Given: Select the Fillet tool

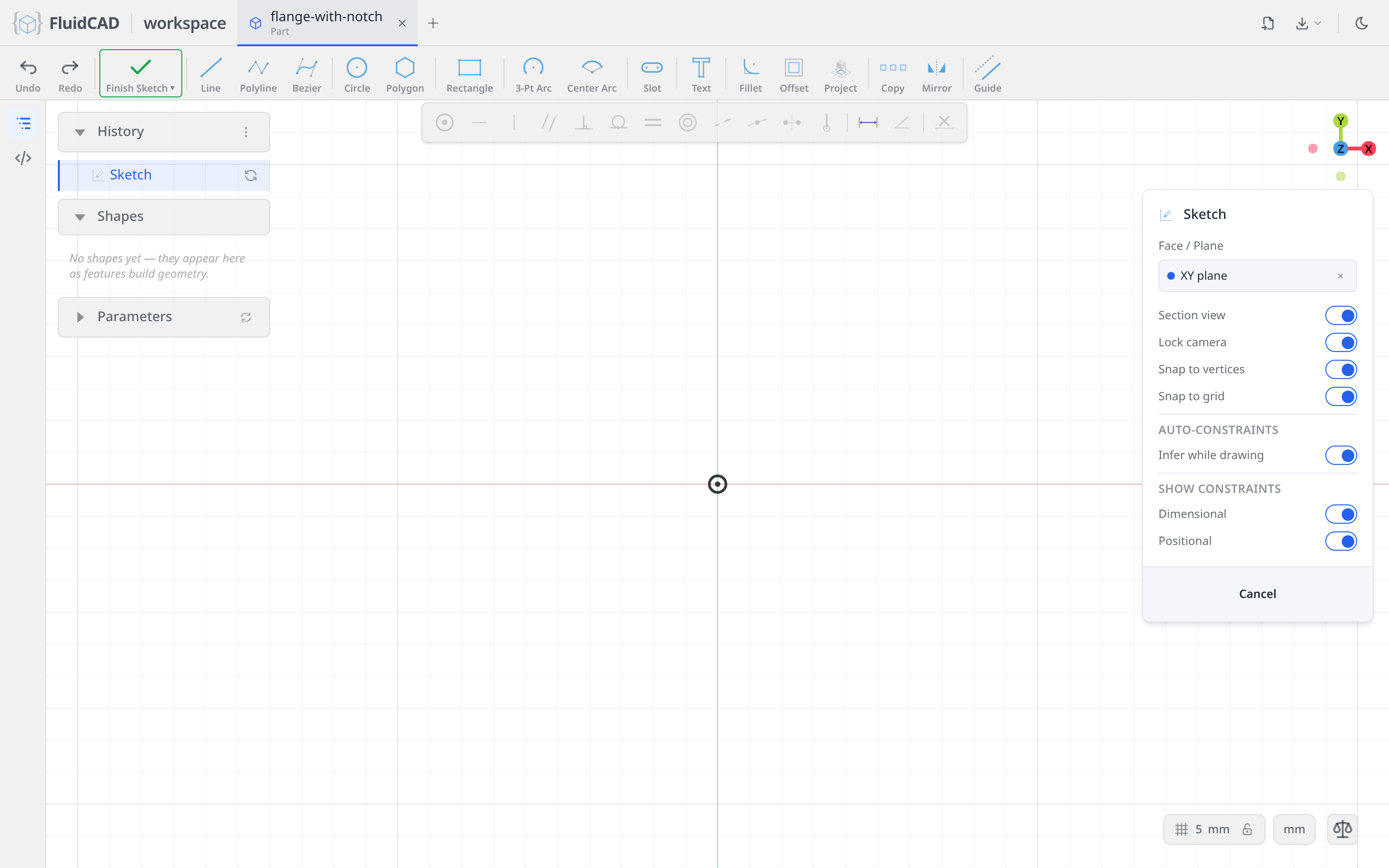Looking at the screenshot, I should 750,75.
